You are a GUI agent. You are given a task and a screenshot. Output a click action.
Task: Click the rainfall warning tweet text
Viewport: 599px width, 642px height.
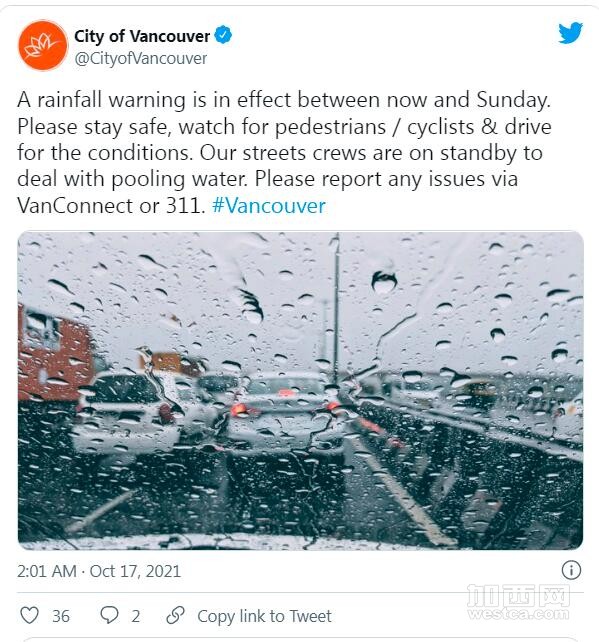pos(284,152)
